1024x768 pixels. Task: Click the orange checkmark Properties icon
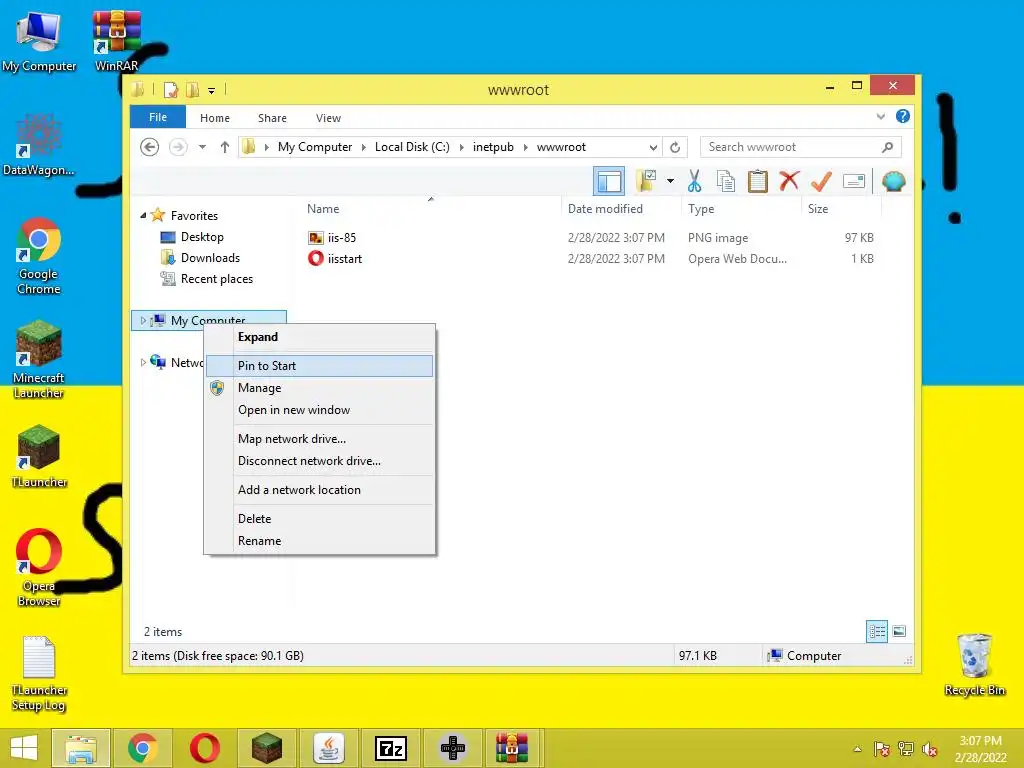pos(821,181)
